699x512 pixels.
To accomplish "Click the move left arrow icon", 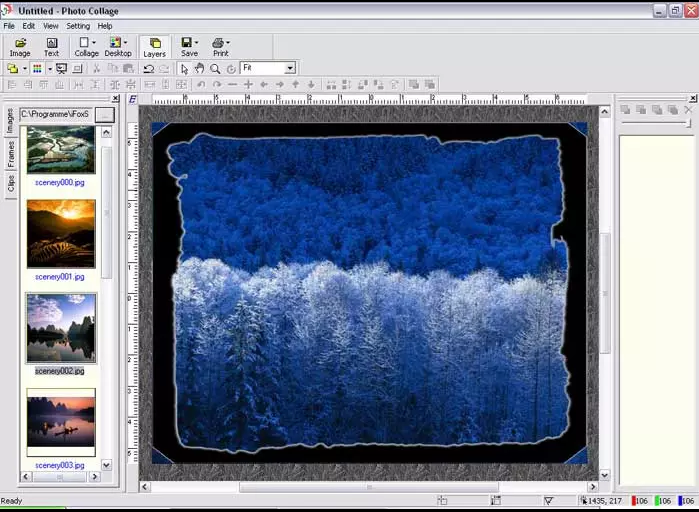I will point(264,84).
